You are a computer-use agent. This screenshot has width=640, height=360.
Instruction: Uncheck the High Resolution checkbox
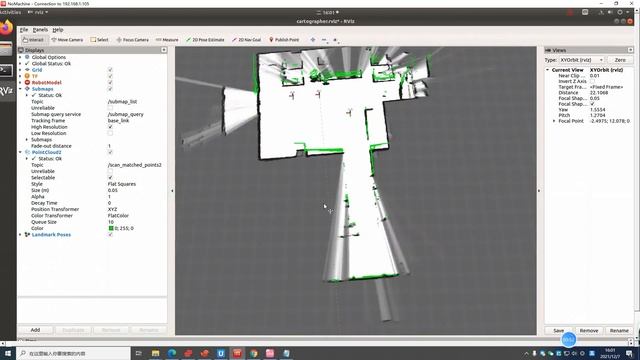click(x=110, y=127)
